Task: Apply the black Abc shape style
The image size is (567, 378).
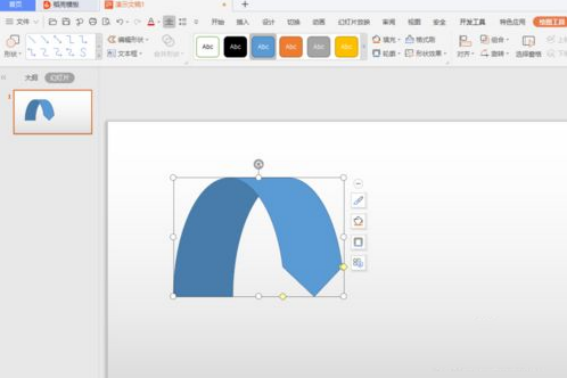Action: pos(235,47)
